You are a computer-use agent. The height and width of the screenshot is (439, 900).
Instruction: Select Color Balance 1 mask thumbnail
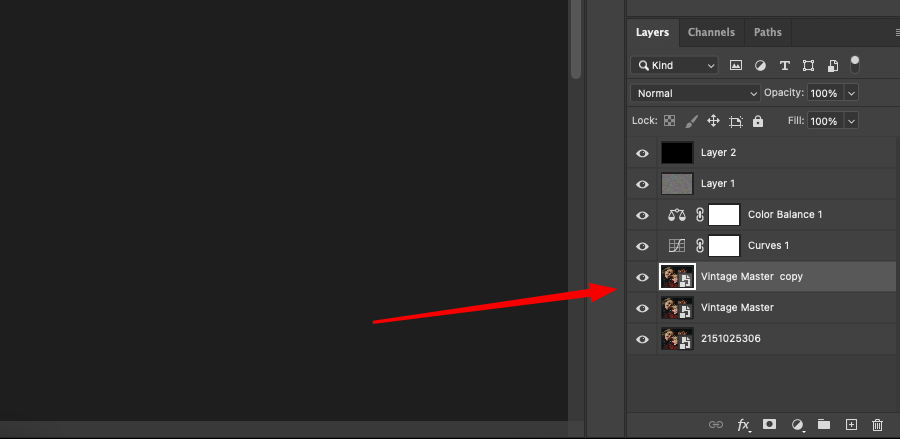pyautogui.click(x=724, y=215)
